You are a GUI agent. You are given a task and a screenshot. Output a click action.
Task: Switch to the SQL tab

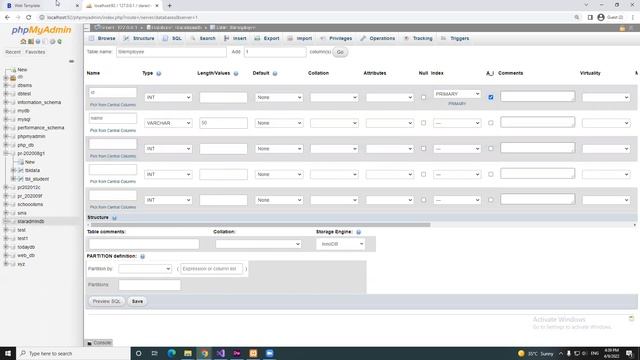pos(172,38)
